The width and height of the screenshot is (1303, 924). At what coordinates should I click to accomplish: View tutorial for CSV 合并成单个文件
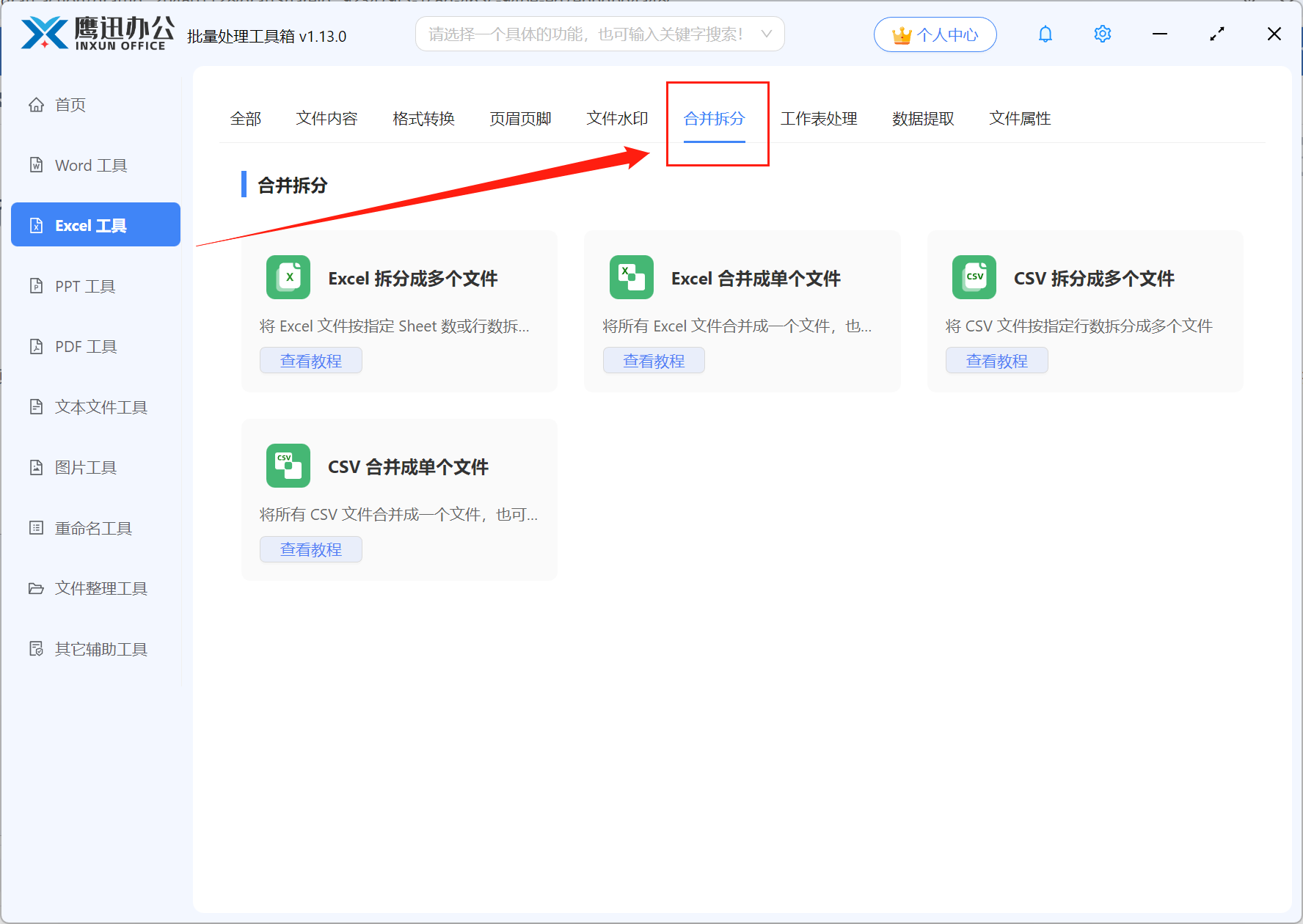click(310, 549)
